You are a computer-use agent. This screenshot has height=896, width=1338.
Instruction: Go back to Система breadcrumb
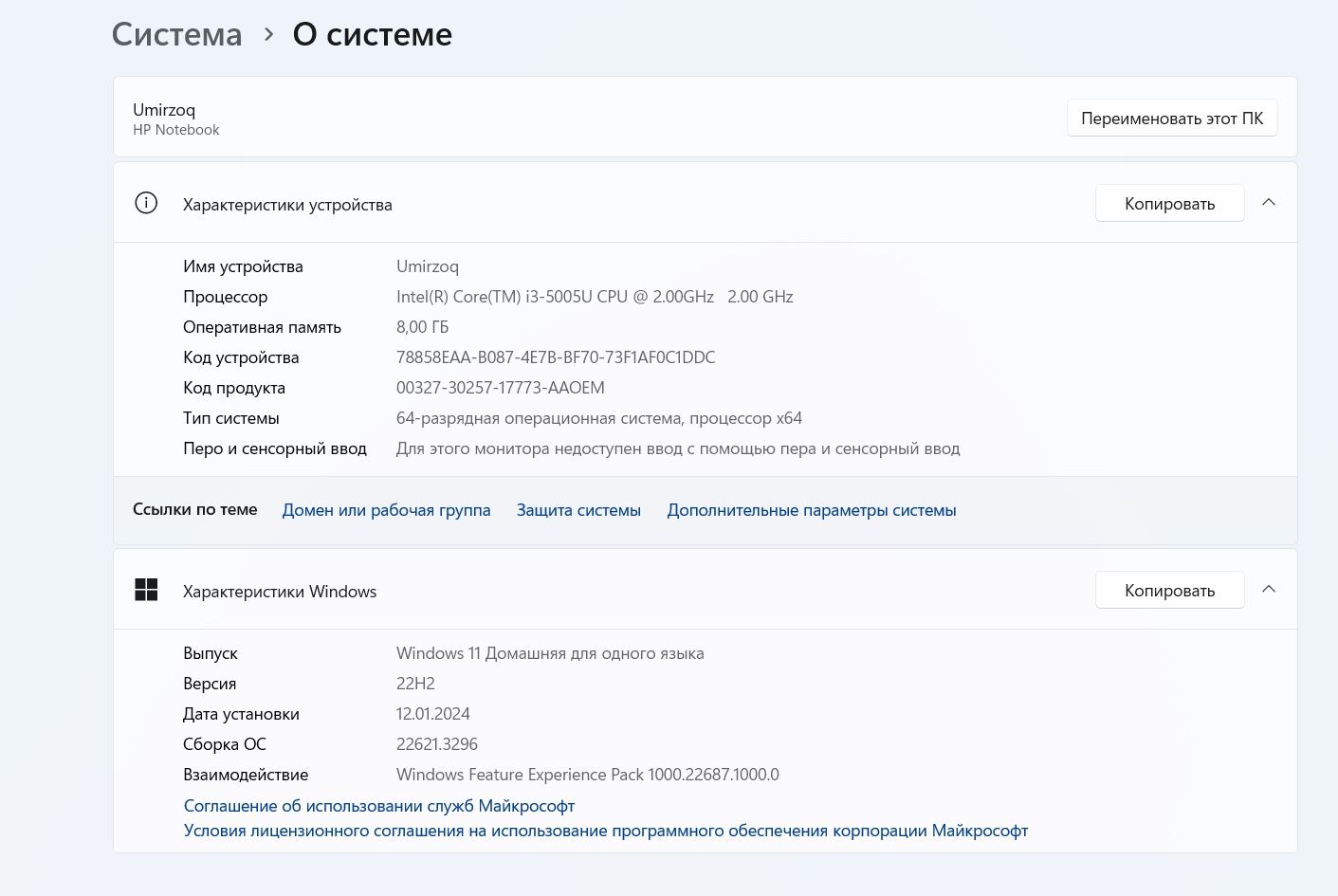(177, 34)
